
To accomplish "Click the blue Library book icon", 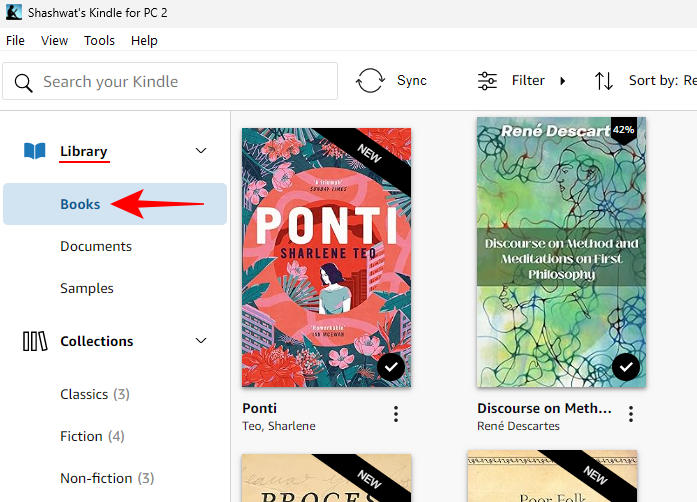I will [35, 151].
